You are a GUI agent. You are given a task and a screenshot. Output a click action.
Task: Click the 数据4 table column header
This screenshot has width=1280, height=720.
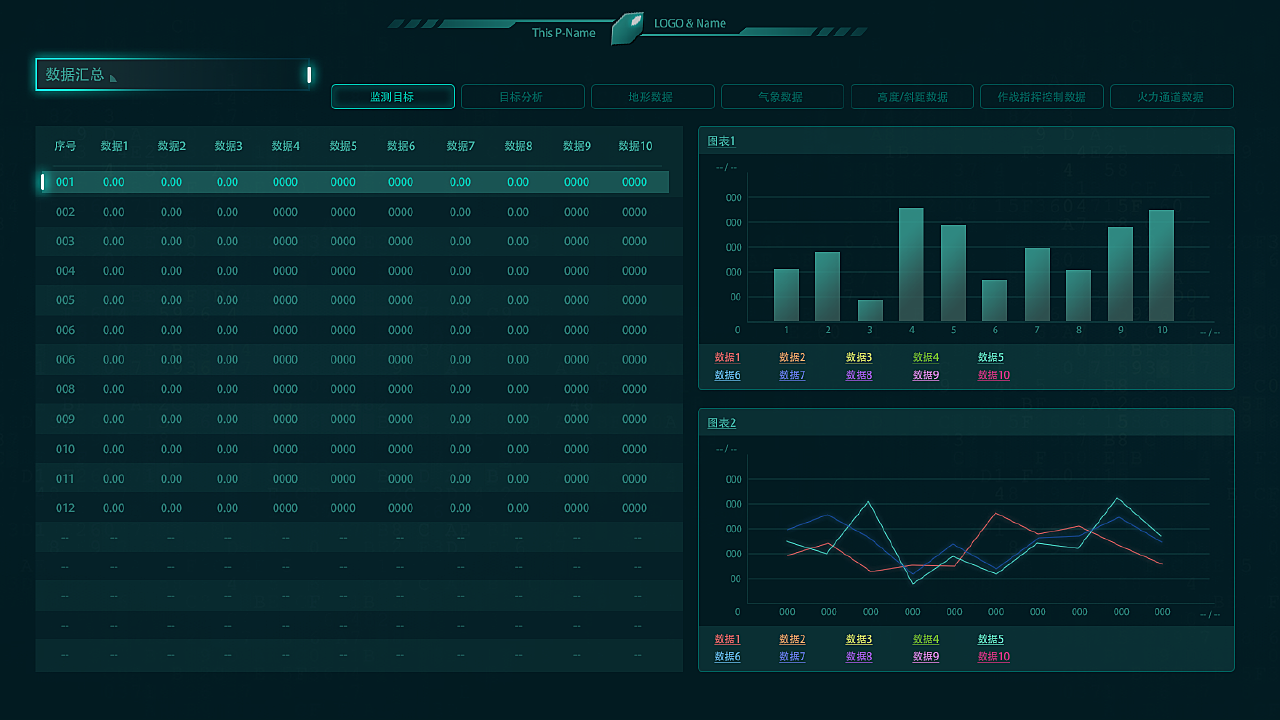[286, 146]
